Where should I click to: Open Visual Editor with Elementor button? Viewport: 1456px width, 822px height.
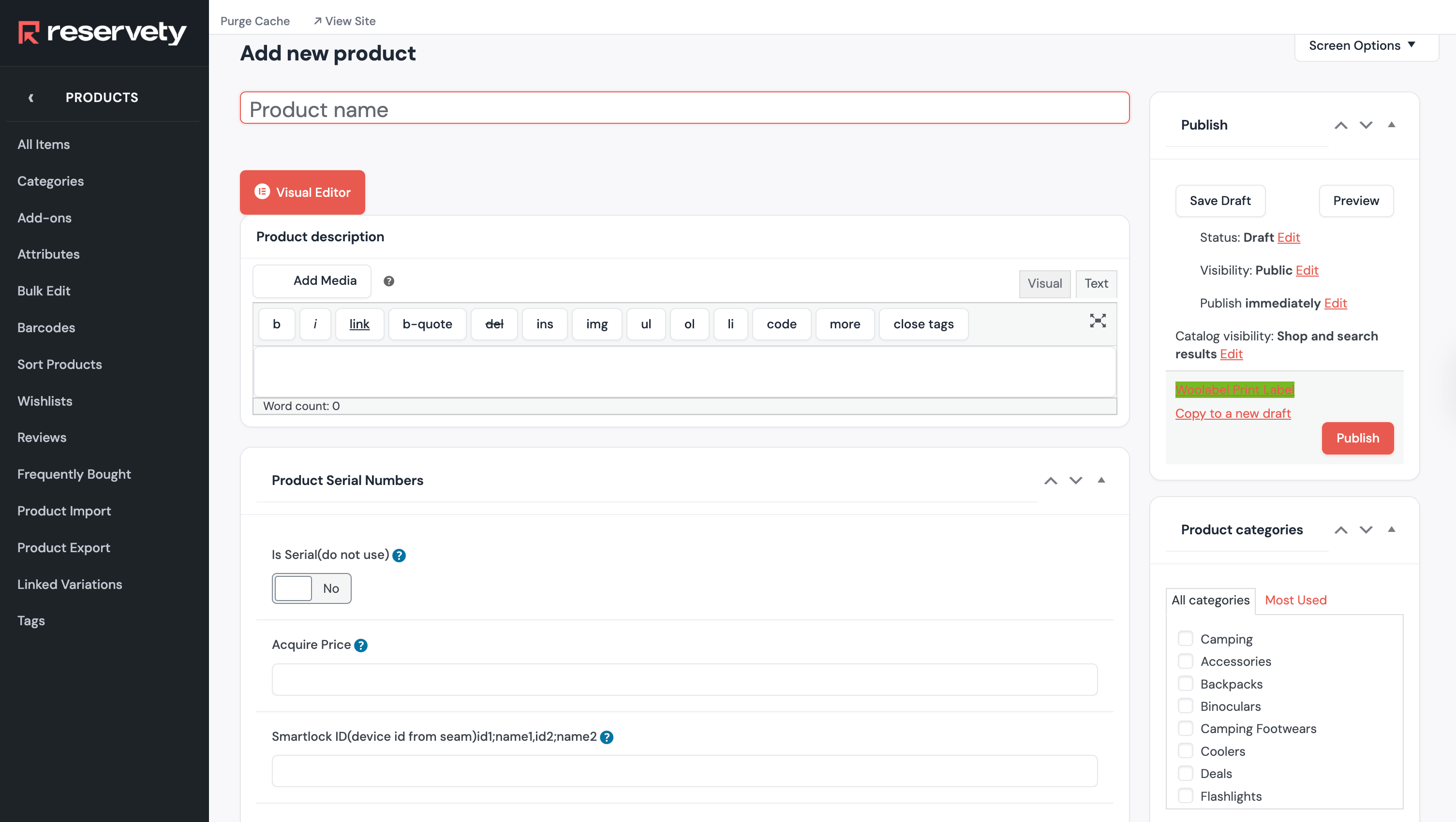302,192
